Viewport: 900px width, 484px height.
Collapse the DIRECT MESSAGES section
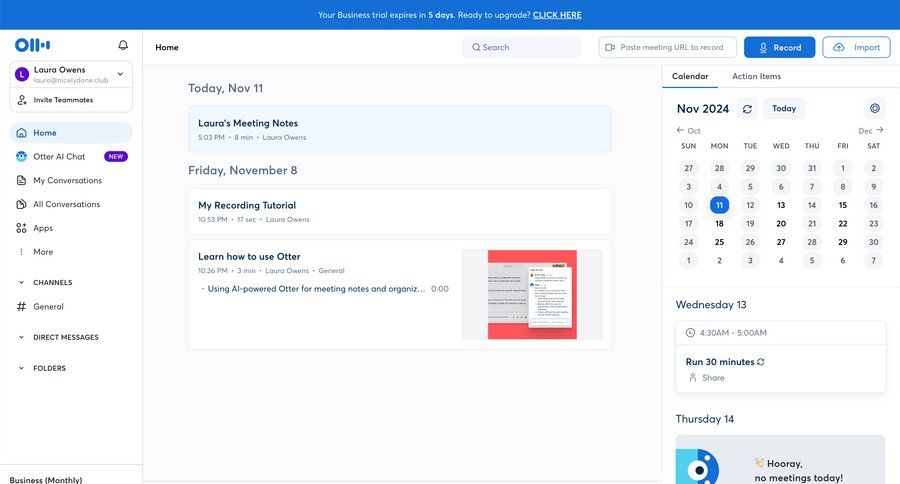(21, 338)
